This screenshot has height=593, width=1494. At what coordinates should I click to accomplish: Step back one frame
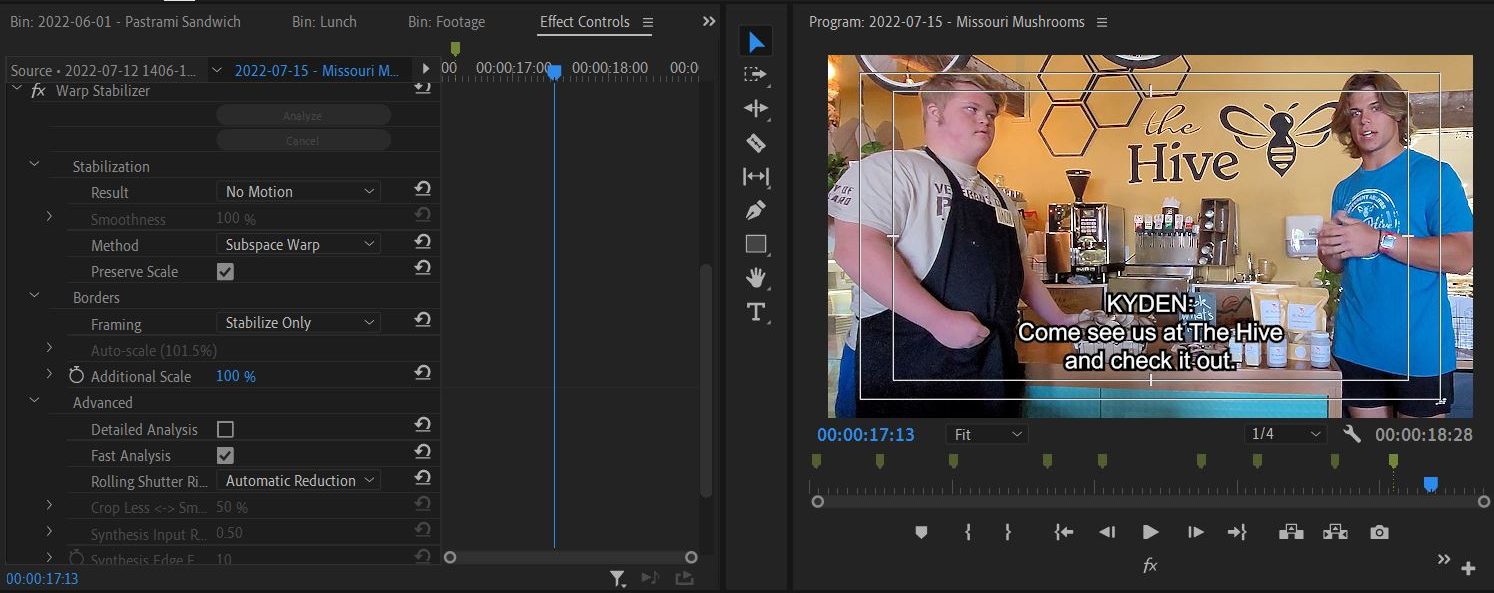coord(1107,532)
